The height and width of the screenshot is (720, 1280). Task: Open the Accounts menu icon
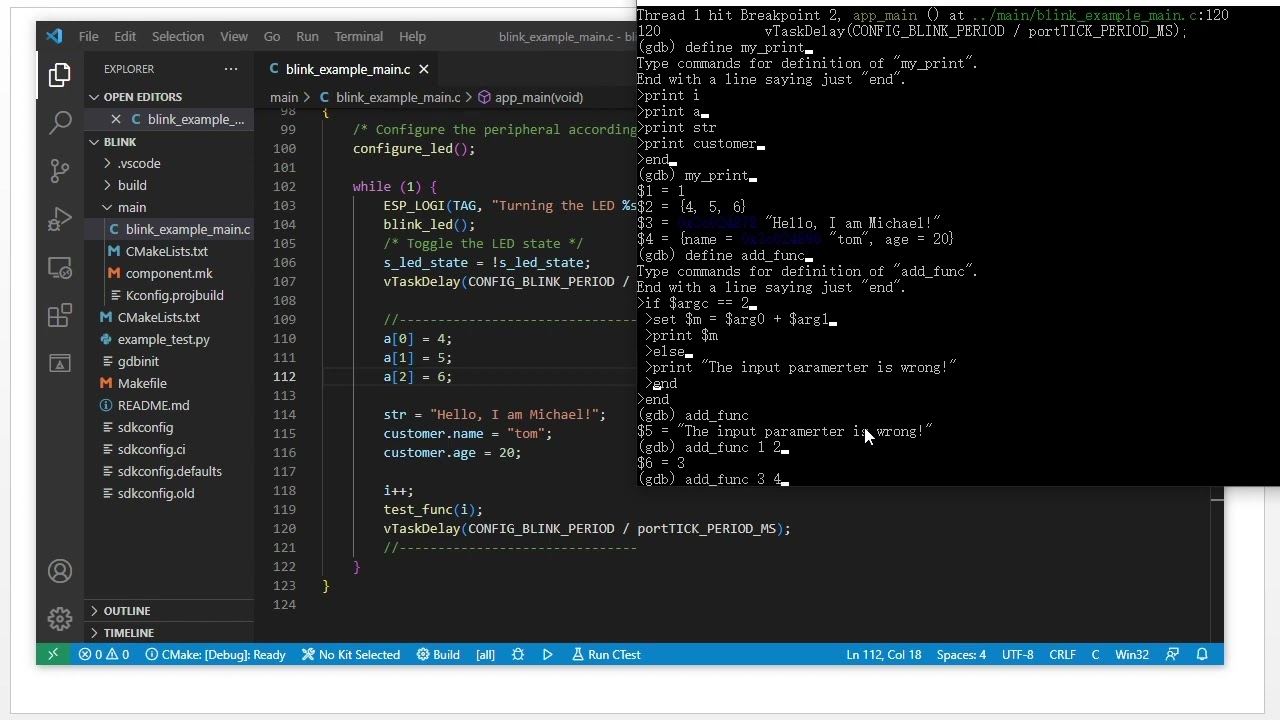[60, 571]
